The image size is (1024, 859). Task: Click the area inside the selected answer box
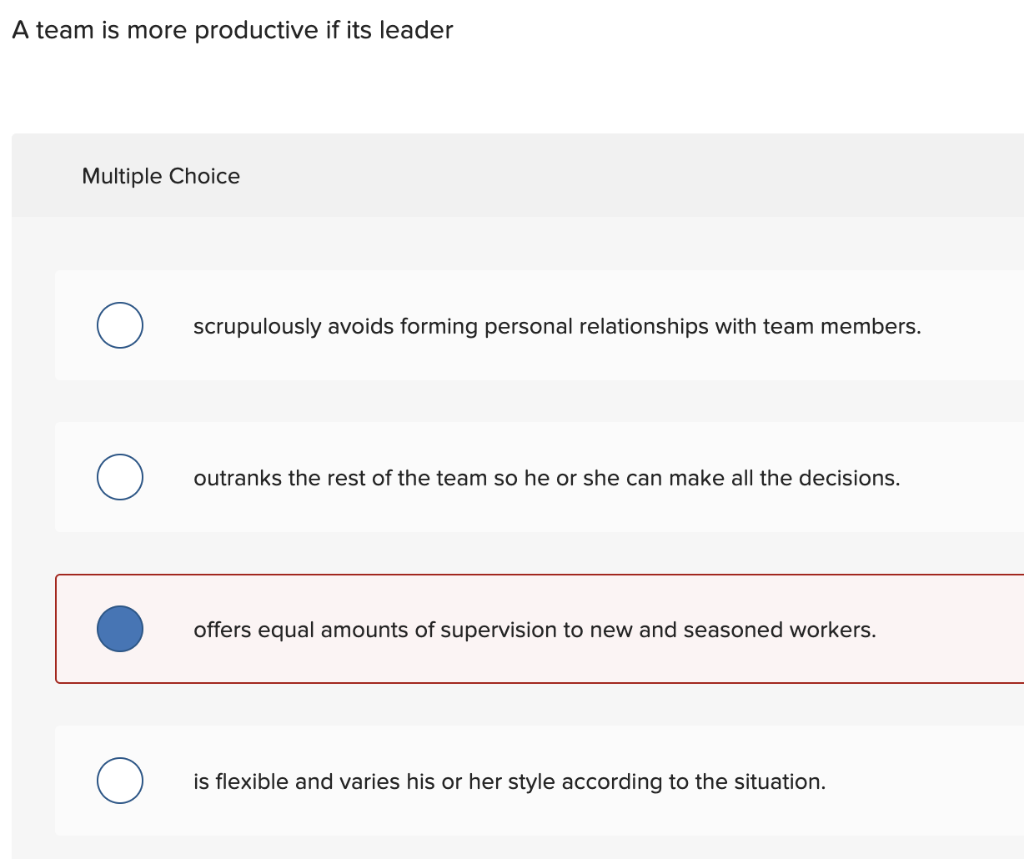pos(700,629)
